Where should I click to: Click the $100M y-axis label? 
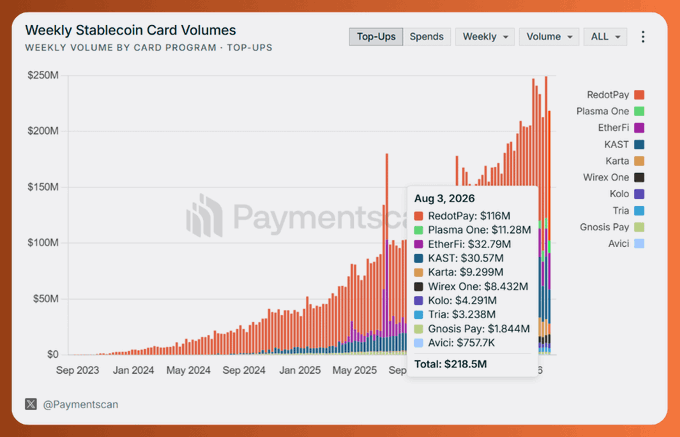point(43,243)
